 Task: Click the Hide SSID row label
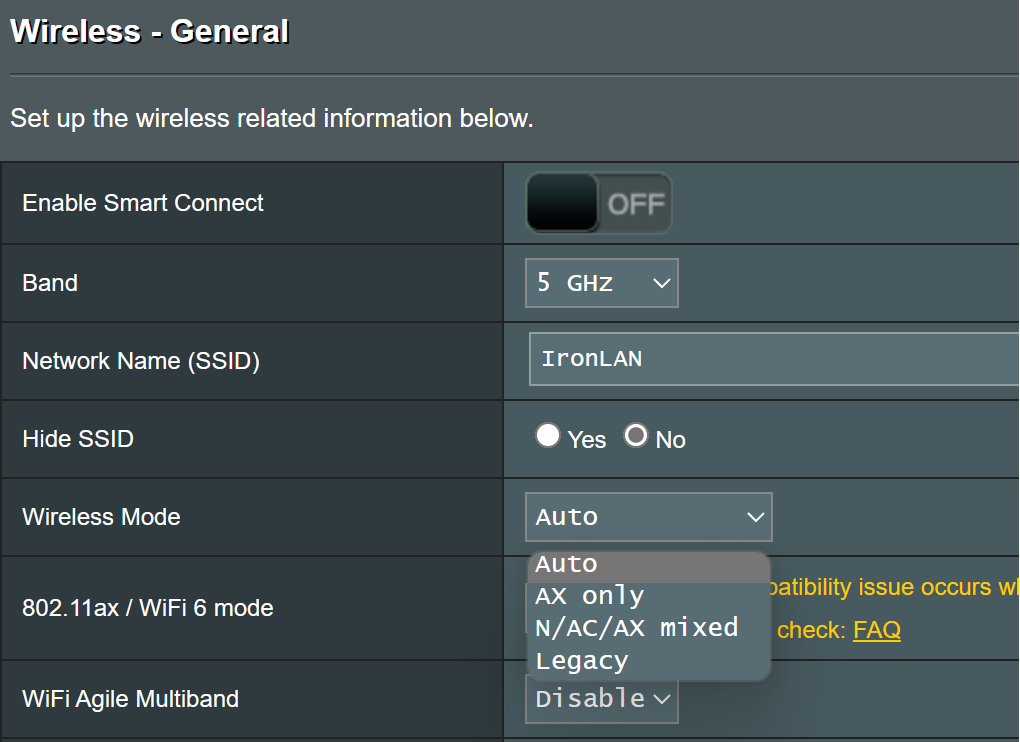pos(78,439)
